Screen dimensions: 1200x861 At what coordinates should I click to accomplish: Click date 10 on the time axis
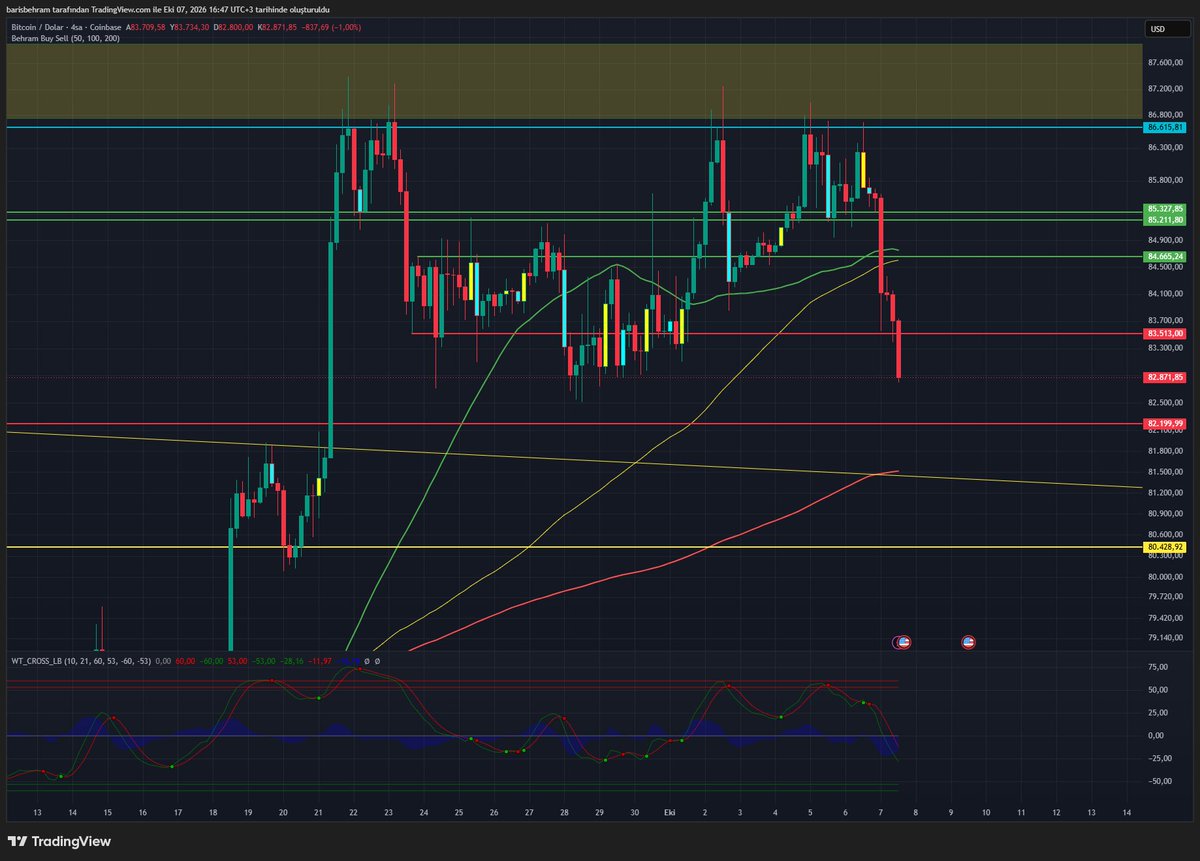[986, 813]
